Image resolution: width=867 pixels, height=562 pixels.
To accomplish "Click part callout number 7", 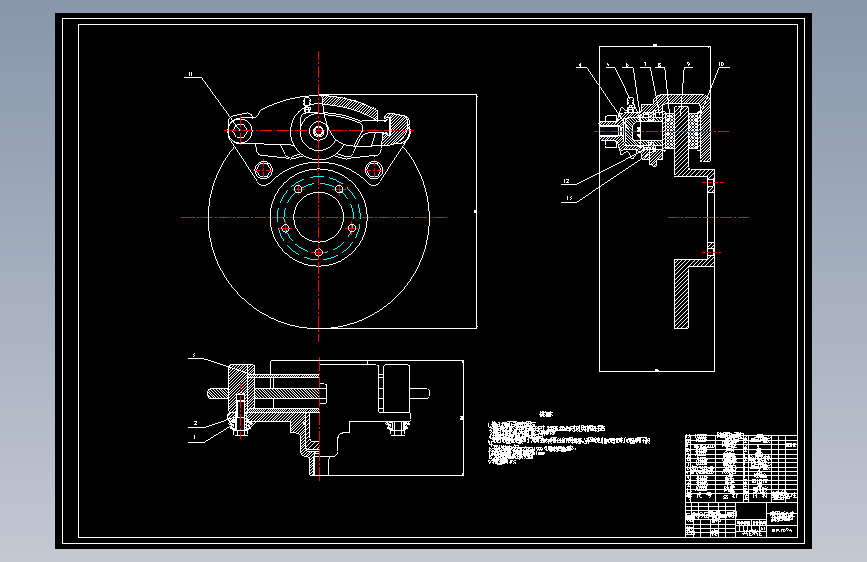I will pyautogui.click(x=645, y=65).
